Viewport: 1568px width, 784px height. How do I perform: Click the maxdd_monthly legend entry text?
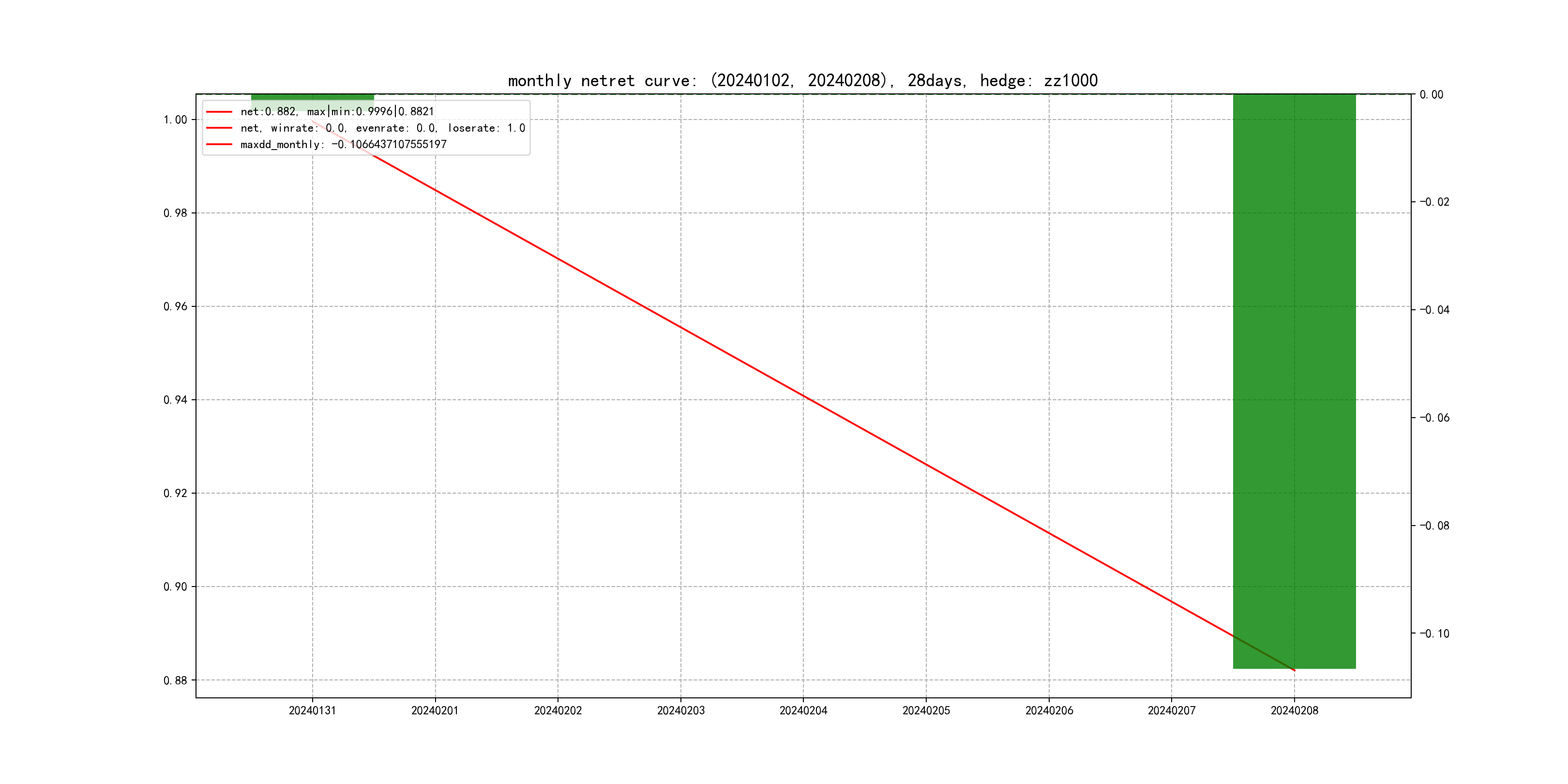(343, 144)
